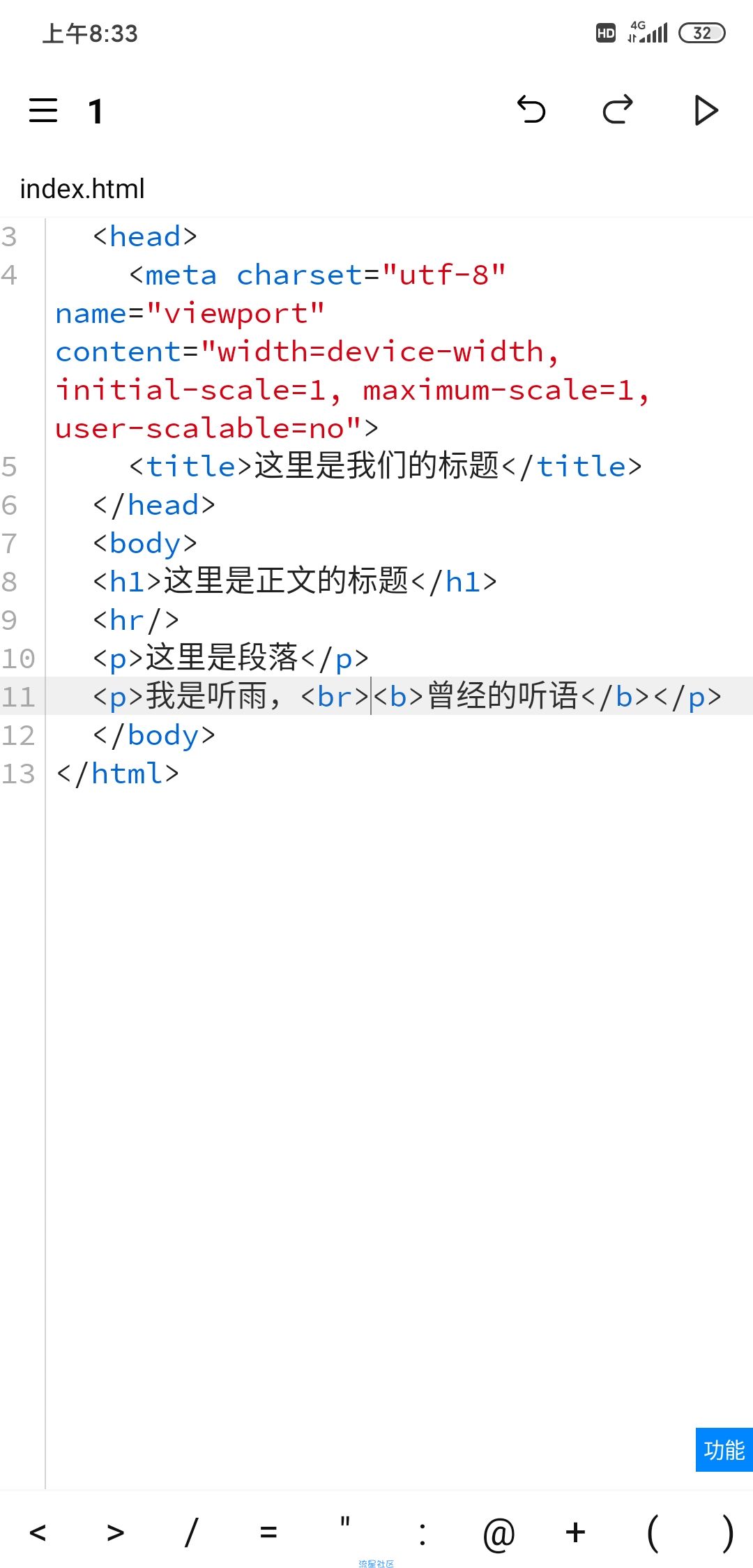
Task: Insert an @ symbol from shortcut bar
Action: click(x=499, y=1533)
